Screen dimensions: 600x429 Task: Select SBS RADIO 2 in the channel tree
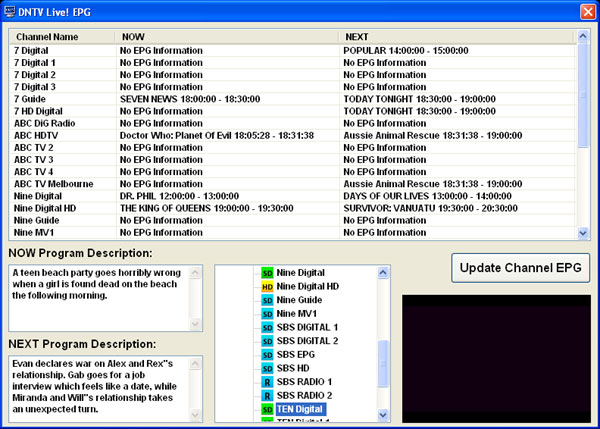pyautogui.click(x=304, y=396)
